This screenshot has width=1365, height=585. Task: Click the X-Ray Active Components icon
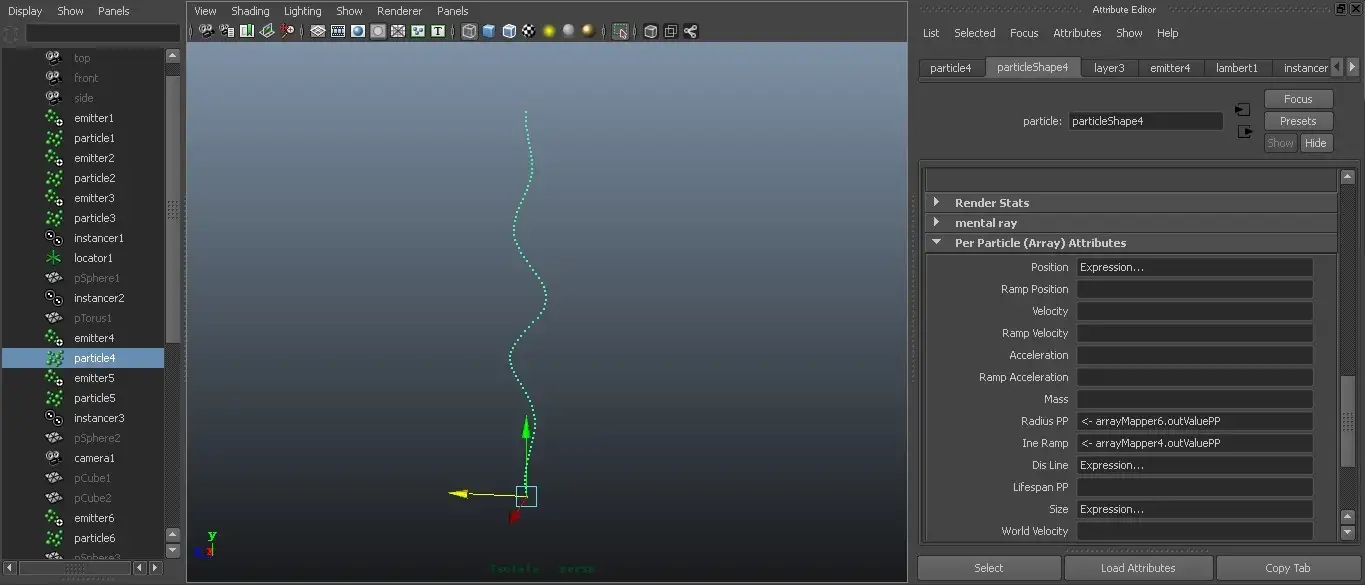point(671,31)
